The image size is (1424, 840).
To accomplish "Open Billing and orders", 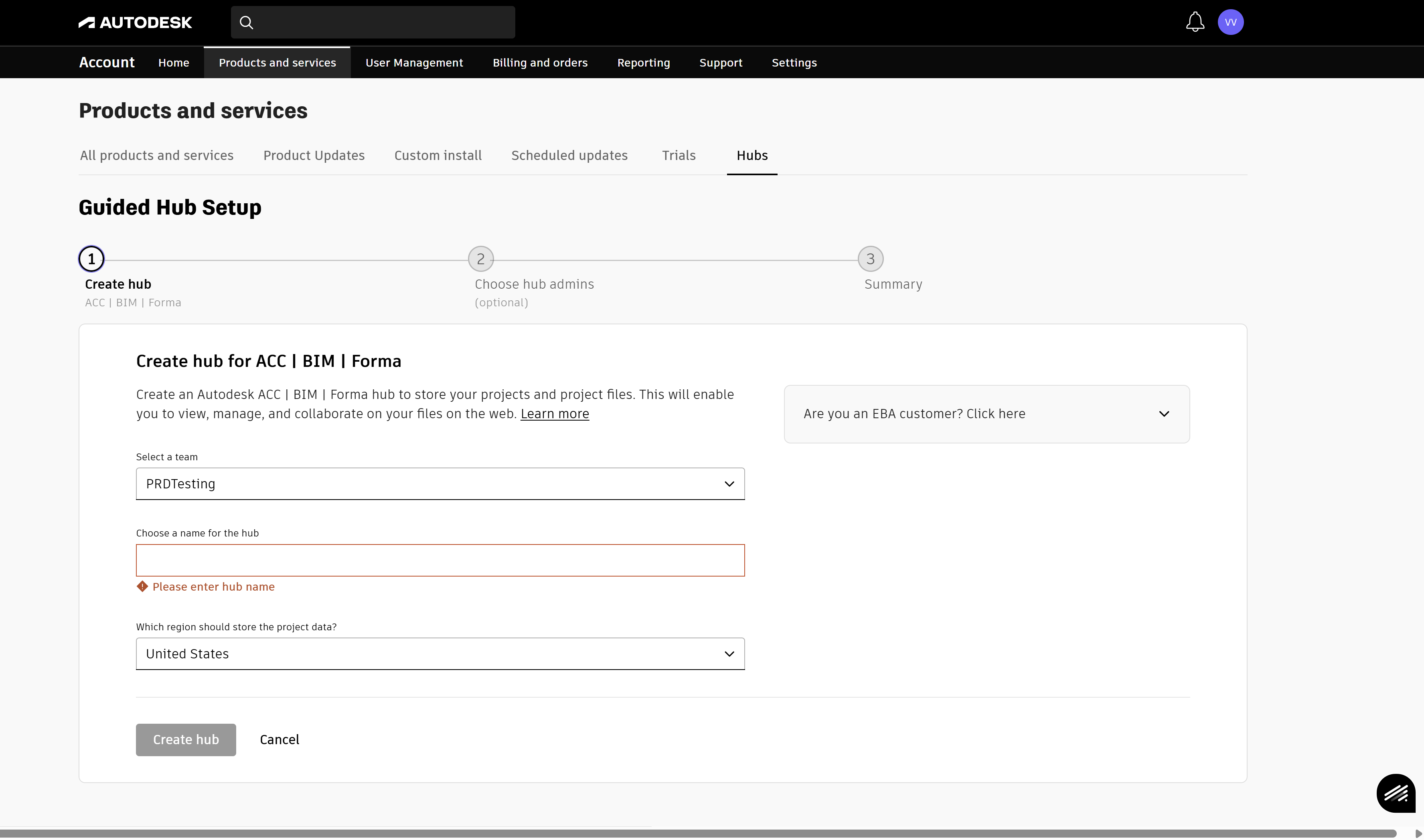I will point(539,62).
